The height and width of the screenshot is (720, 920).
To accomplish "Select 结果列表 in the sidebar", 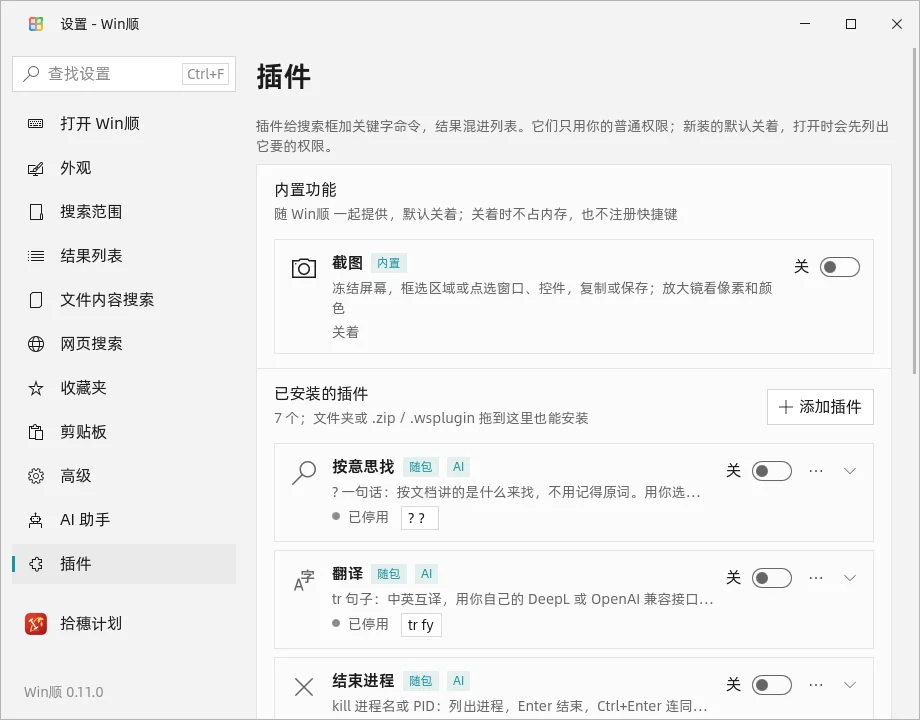I will click(124, 256).
